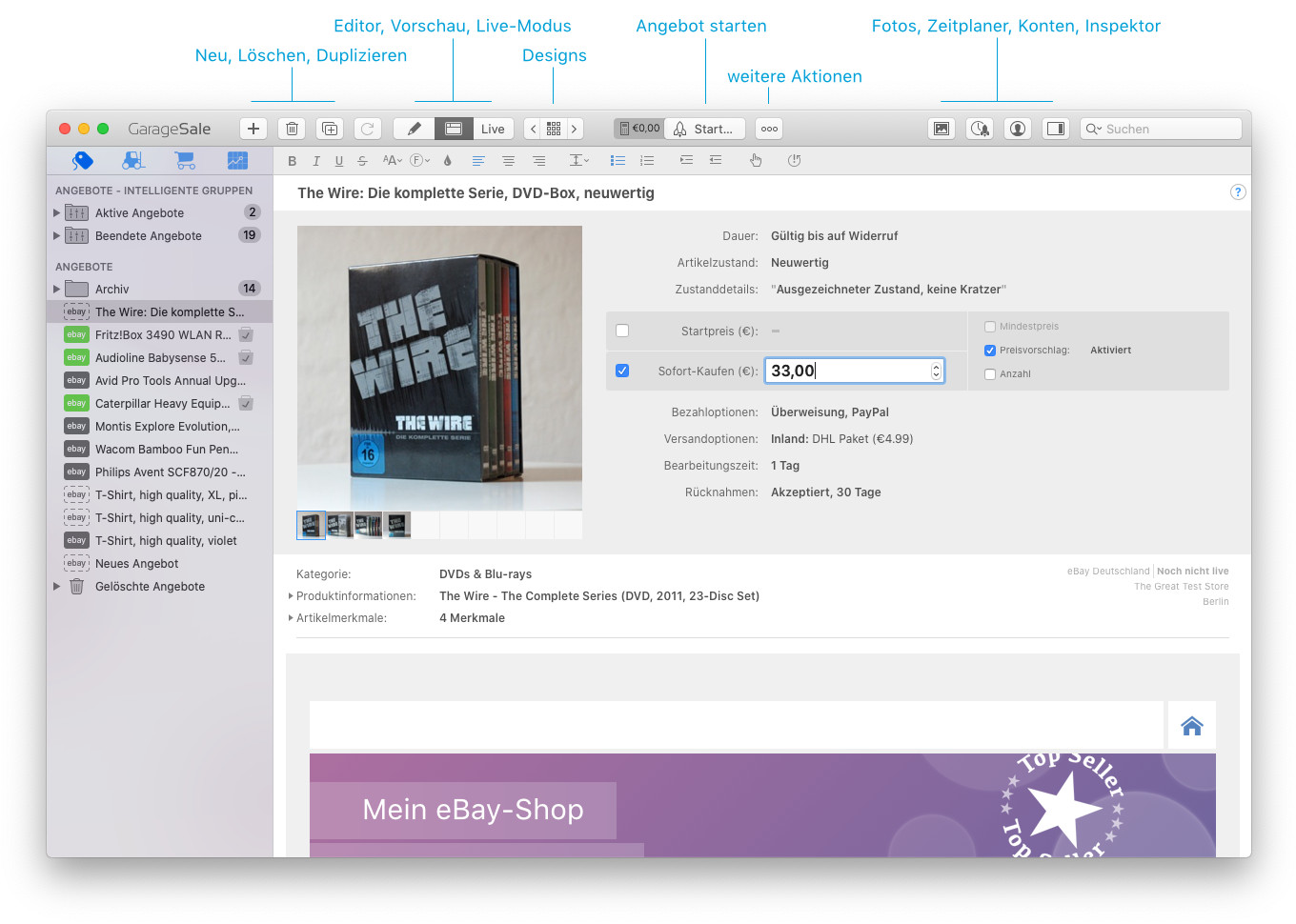Switch to Editor mode with pencil icon

click(x=414, y=129)
